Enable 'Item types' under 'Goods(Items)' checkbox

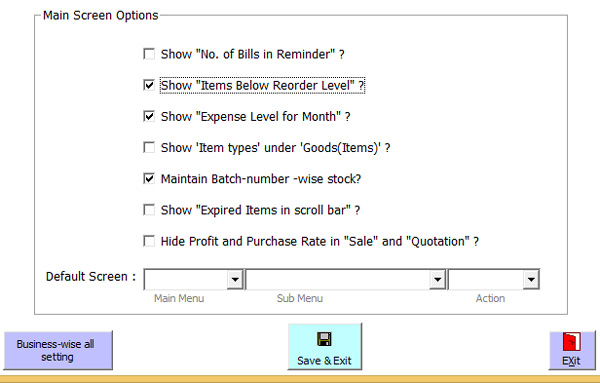point(149,148)
